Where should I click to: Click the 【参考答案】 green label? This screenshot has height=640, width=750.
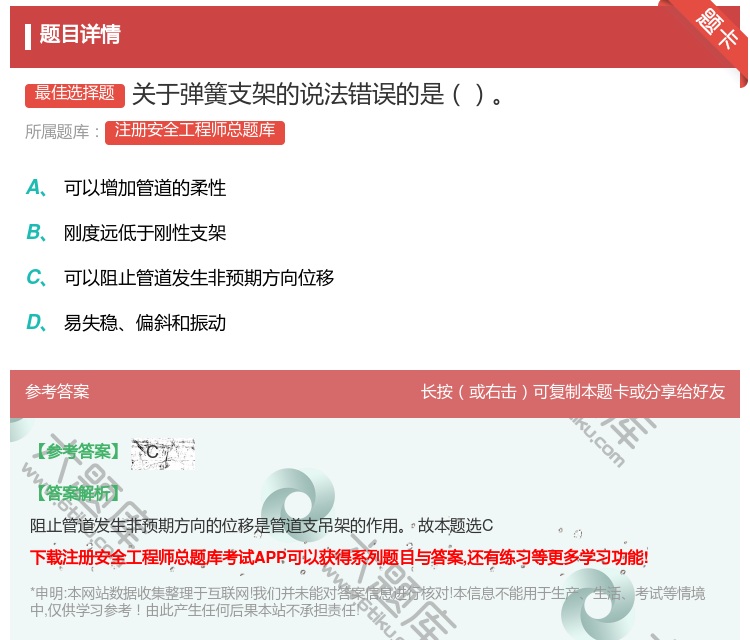(x=78, y=452)
